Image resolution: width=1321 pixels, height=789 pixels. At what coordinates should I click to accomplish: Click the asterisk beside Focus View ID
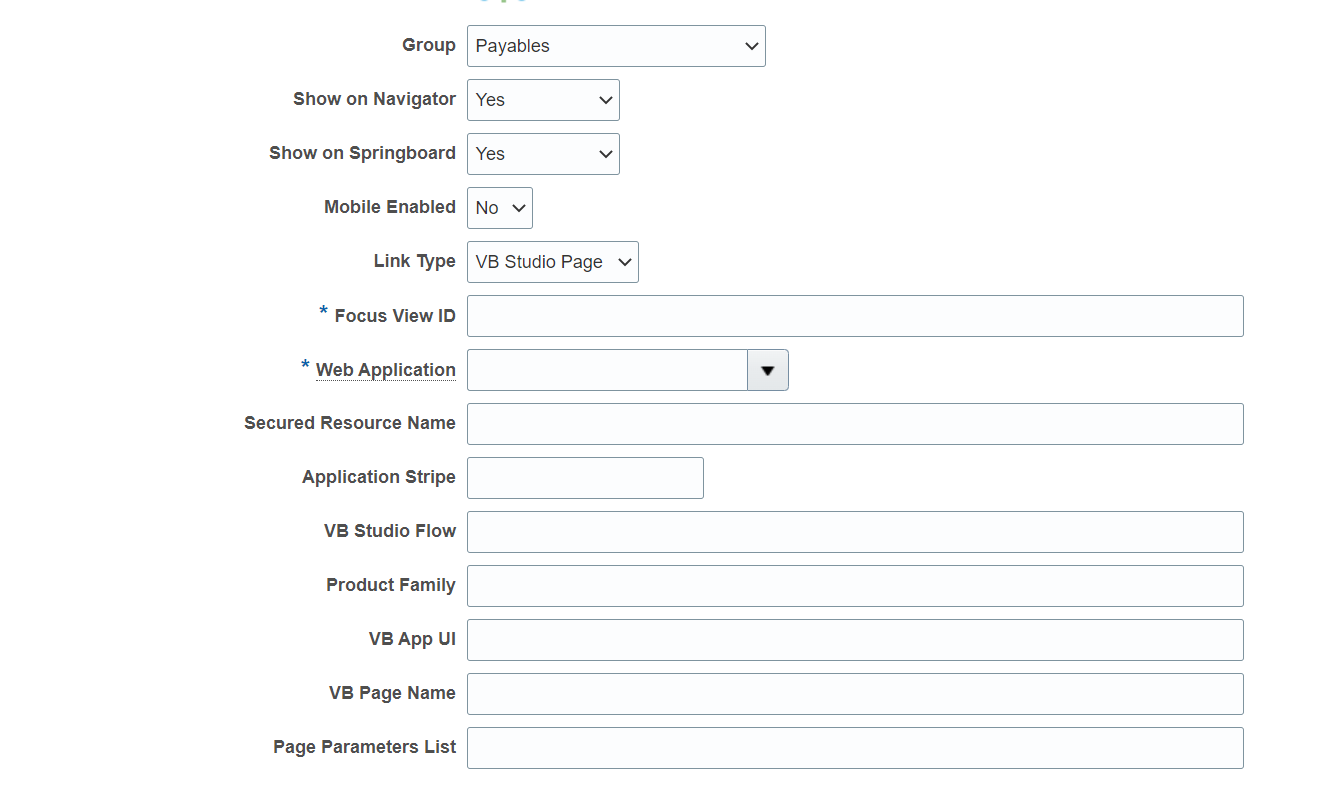(322, 313)
